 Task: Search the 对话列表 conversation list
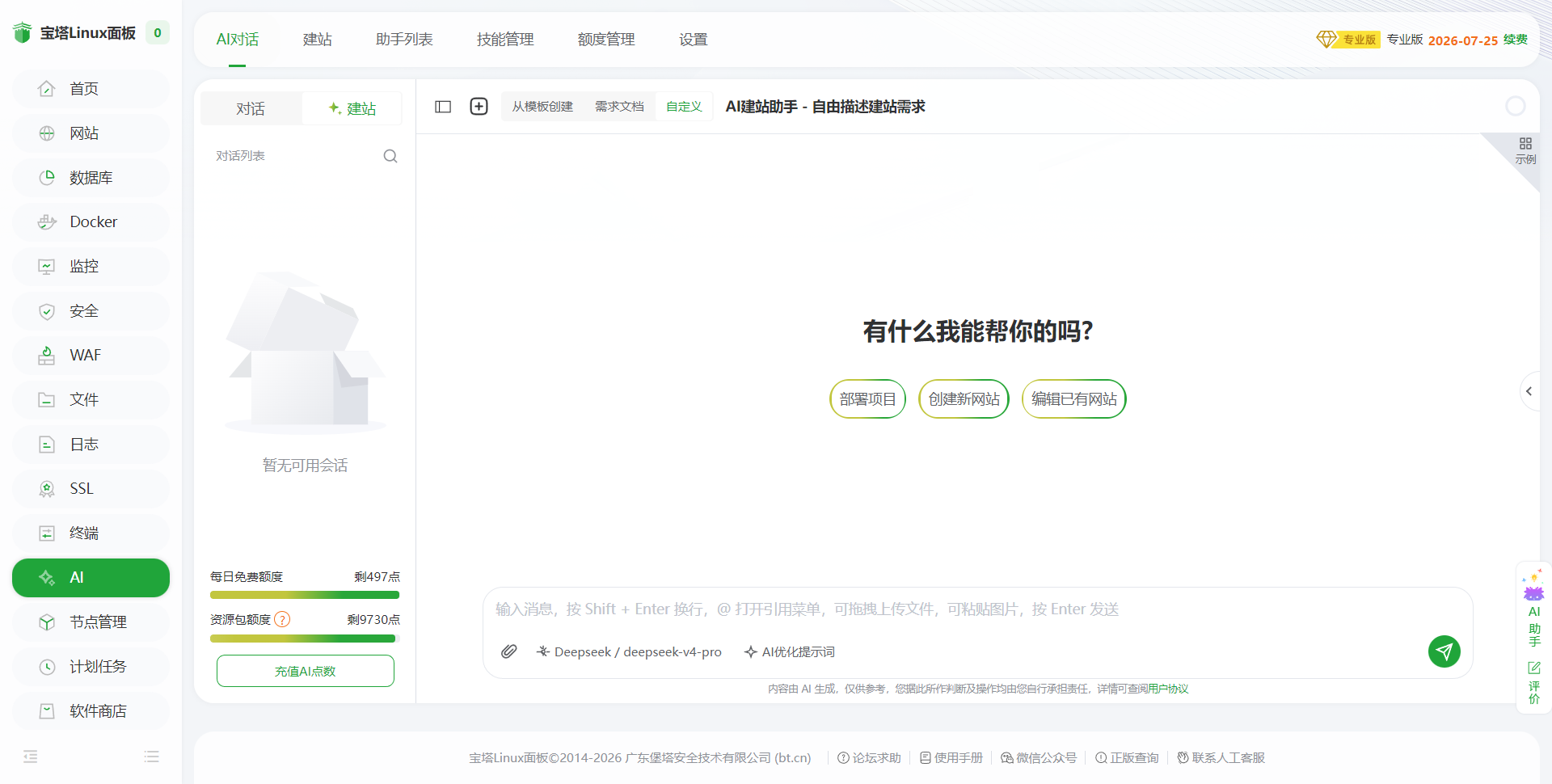(x=390, y=156)
